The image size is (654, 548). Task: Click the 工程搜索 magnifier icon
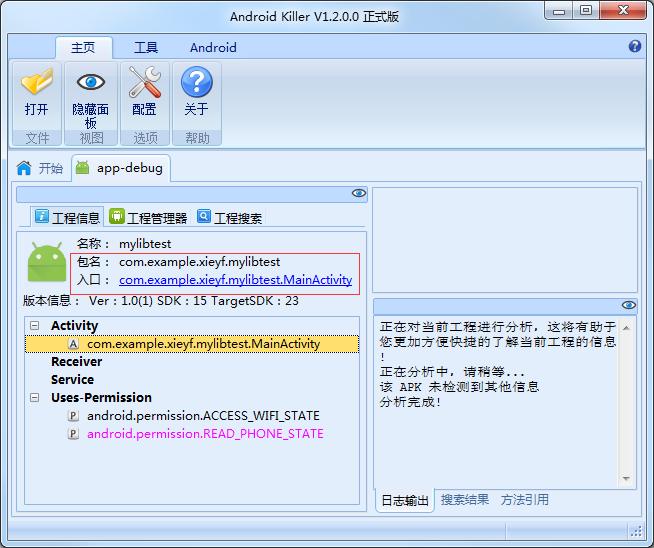pyautogui.click(x=204, y=216)
